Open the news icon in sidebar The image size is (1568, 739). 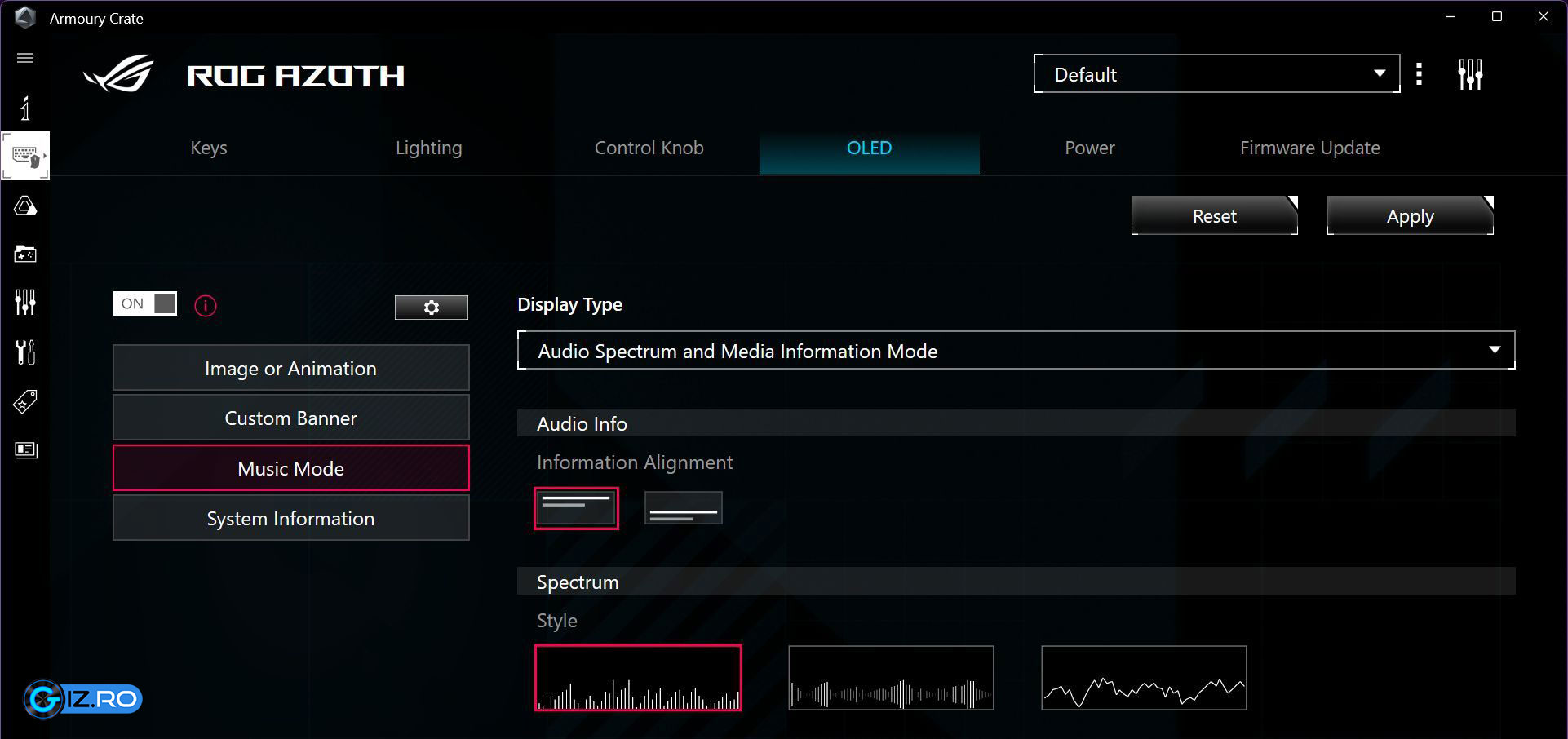[25, 450]
